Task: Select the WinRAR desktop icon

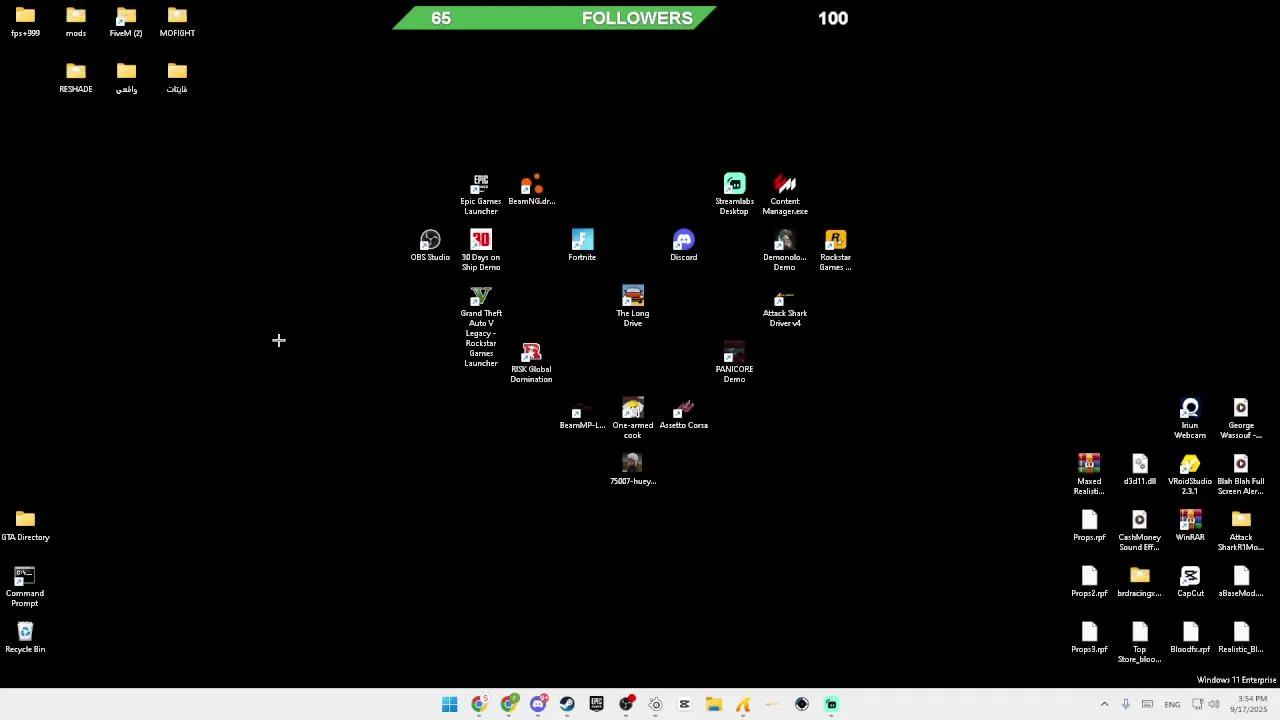Action: click(x=1190, y=526)
